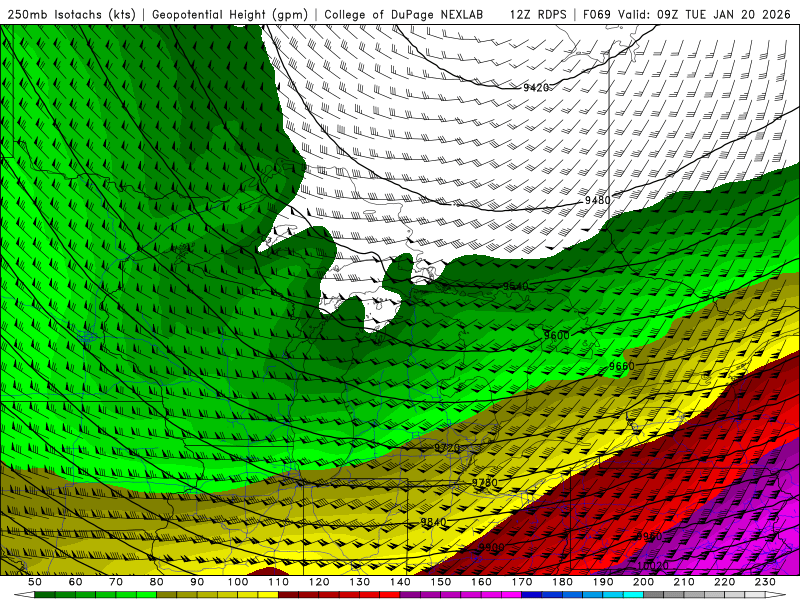Click the 180 value on the color scale
800x600 pixels.
[562, 582]
